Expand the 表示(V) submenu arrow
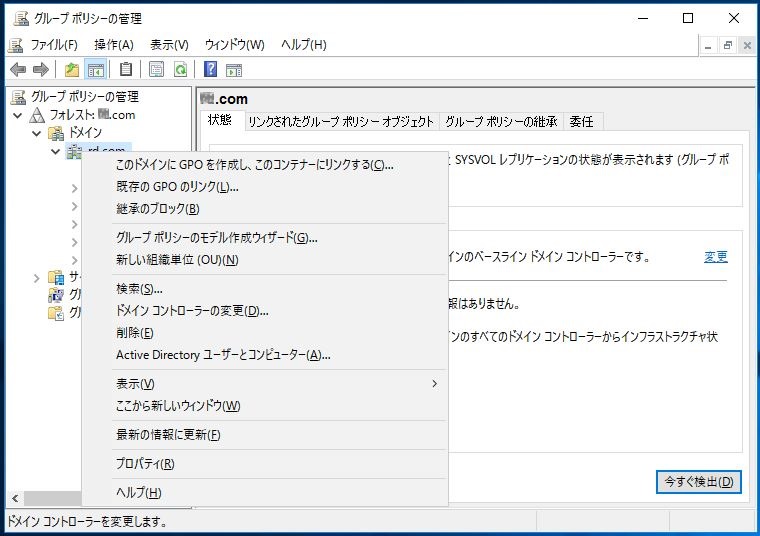Image resolution: width=760 pixels, height=536 pixels. [x=434, y=384]
